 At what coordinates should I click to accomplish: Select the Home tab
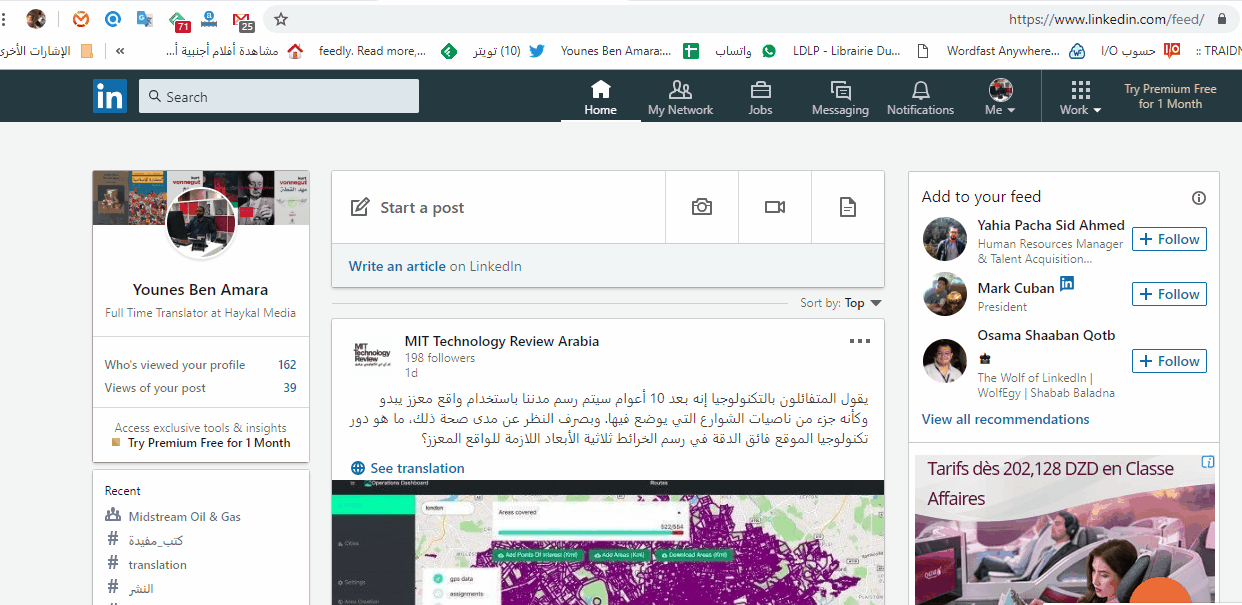[x=600, y=96]
